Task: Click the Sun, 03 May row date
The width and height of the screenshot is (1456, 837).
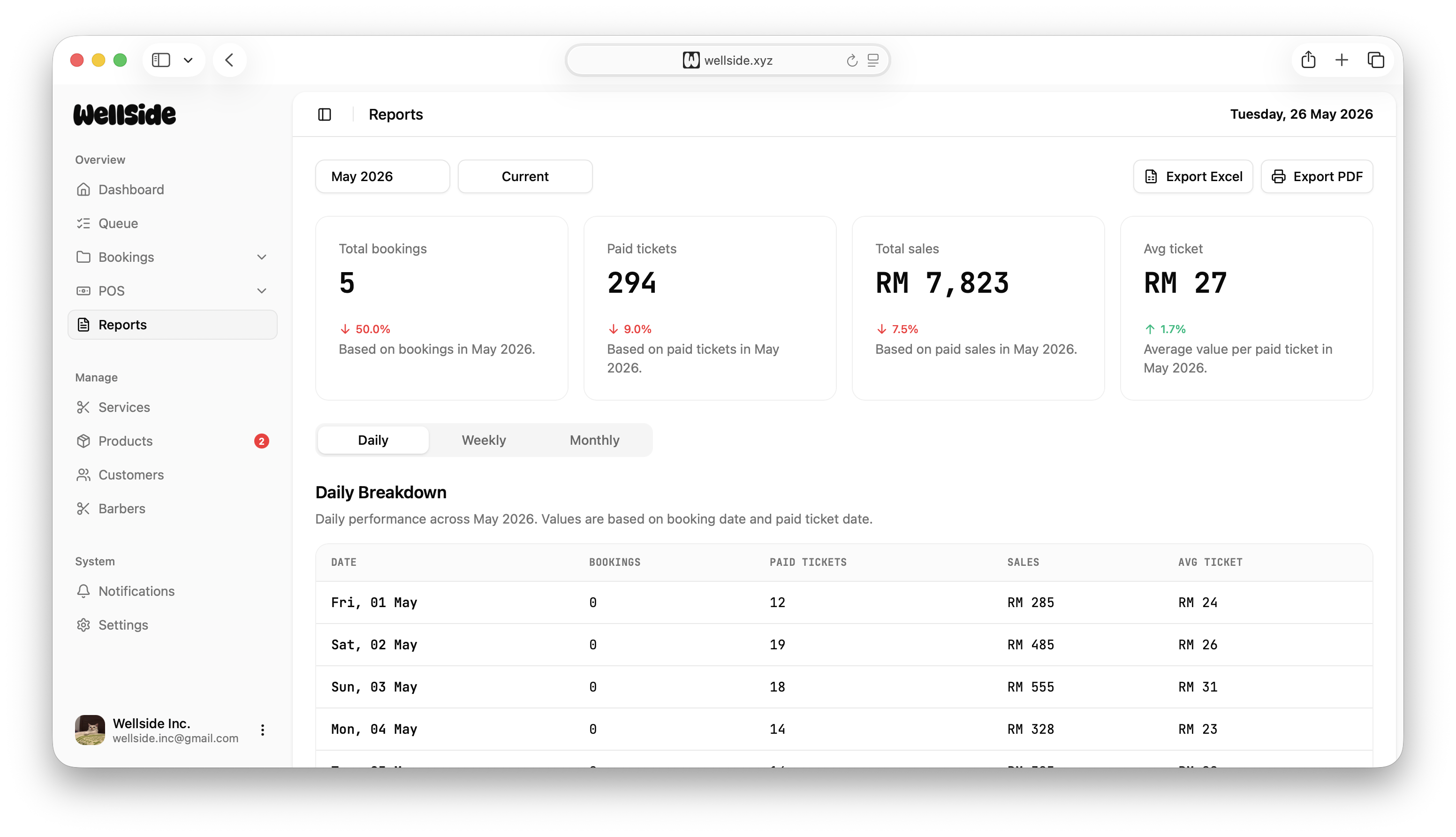Action: click(374, 687)
